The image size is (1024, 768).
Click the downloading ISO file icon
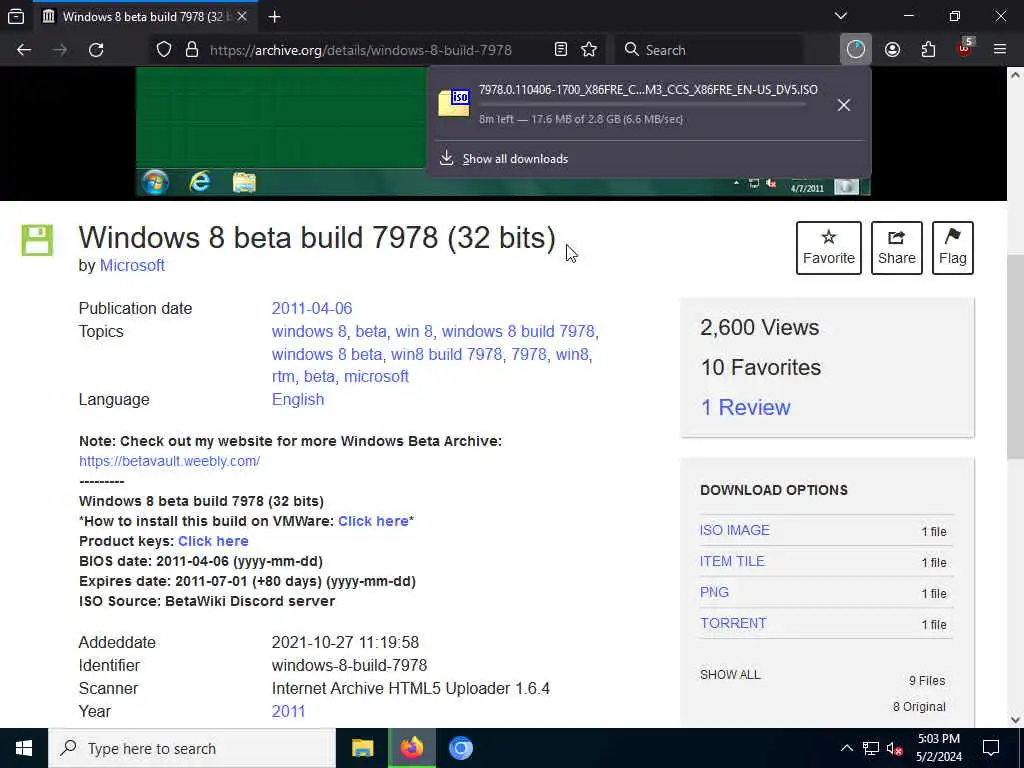click(454, 103)
